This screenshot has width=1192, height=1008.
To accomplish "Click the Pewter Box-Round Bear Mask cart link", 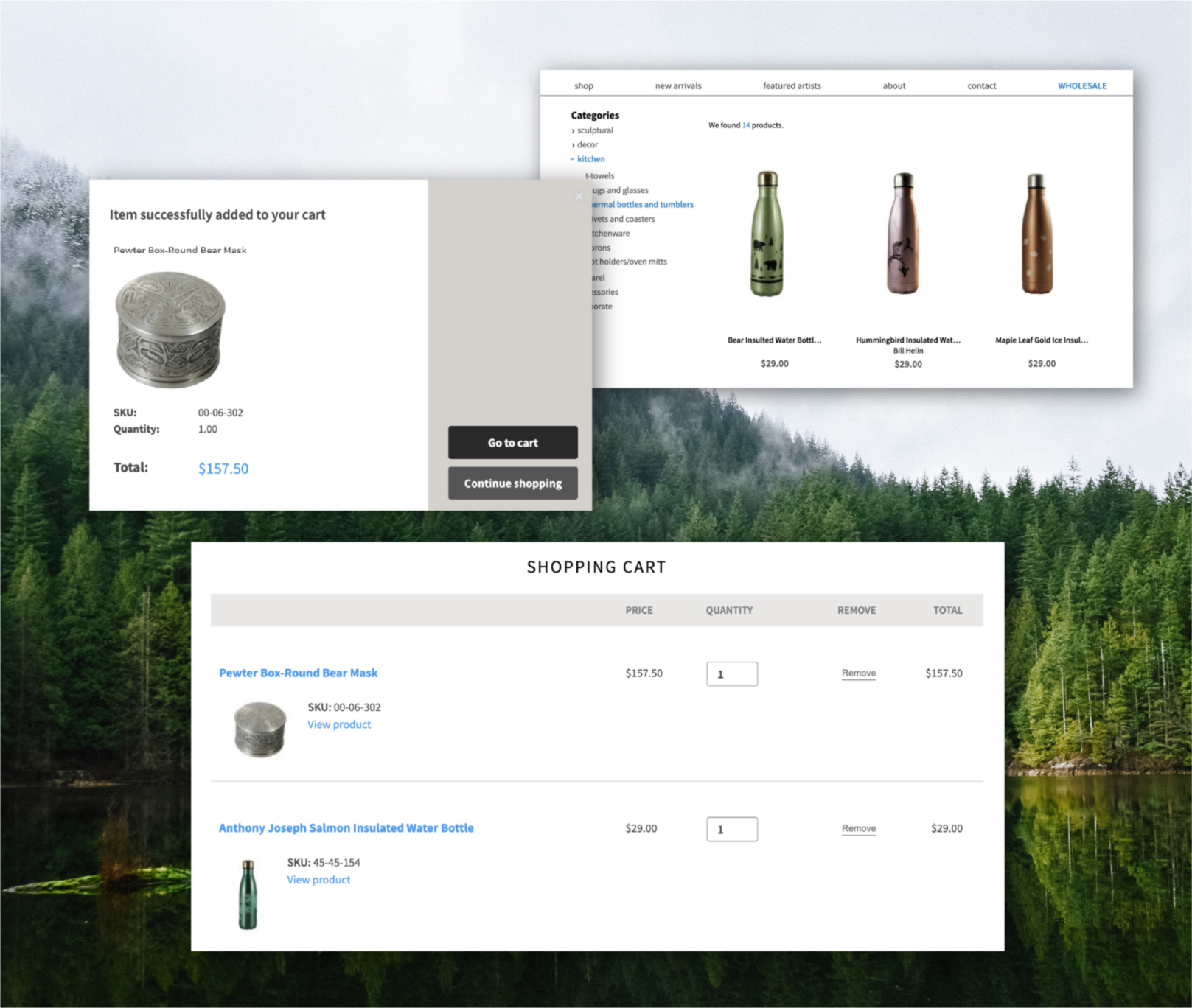I will (298, 673).
